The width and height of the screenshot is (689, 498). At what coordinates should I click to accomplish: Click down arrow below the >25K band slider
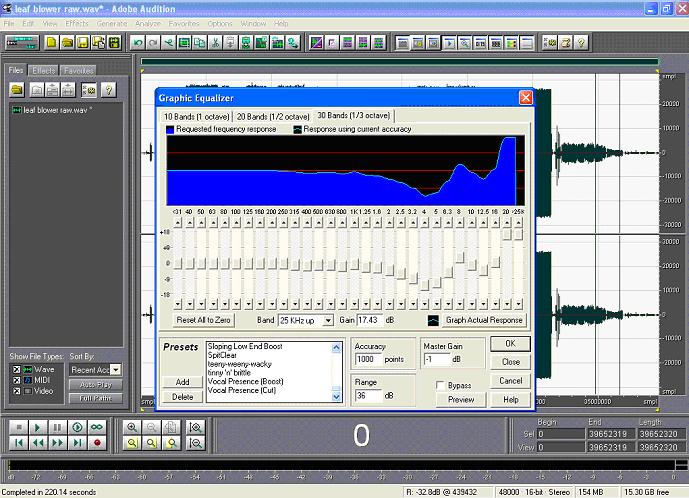[519, 304]
